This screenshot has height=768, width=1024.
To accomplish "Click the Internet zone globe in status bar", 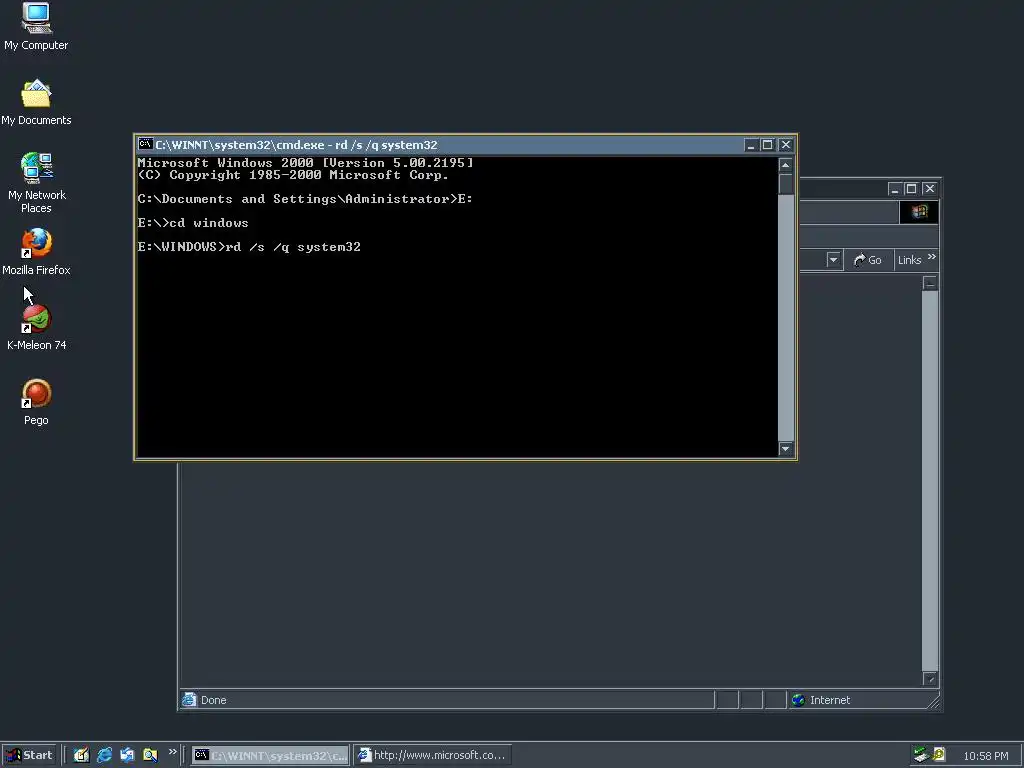I will (798, 700).
